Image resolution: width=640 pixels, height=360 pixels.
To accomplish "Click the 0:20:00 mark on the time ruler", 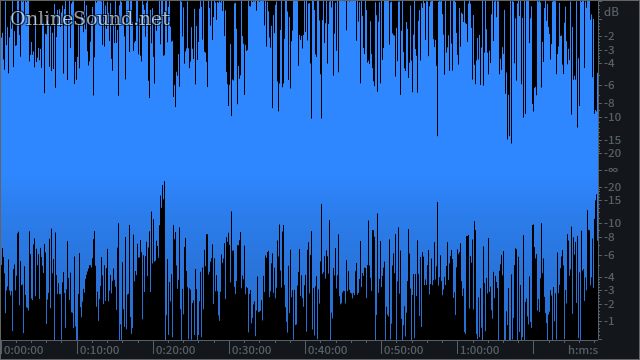I will [176, 350].
